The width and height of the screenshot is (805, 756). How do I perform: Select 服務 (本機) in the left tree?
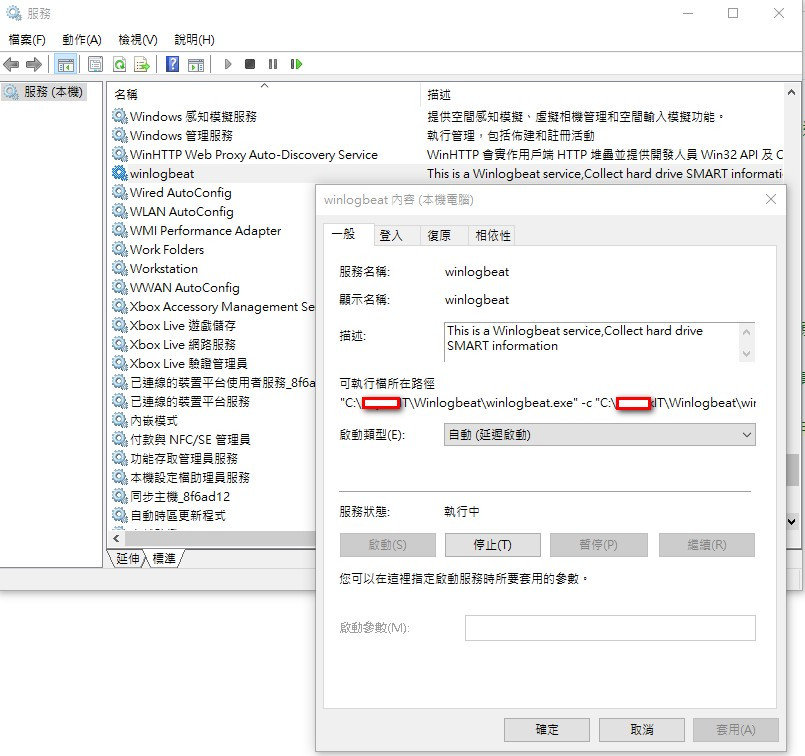[x=44, y=92]
